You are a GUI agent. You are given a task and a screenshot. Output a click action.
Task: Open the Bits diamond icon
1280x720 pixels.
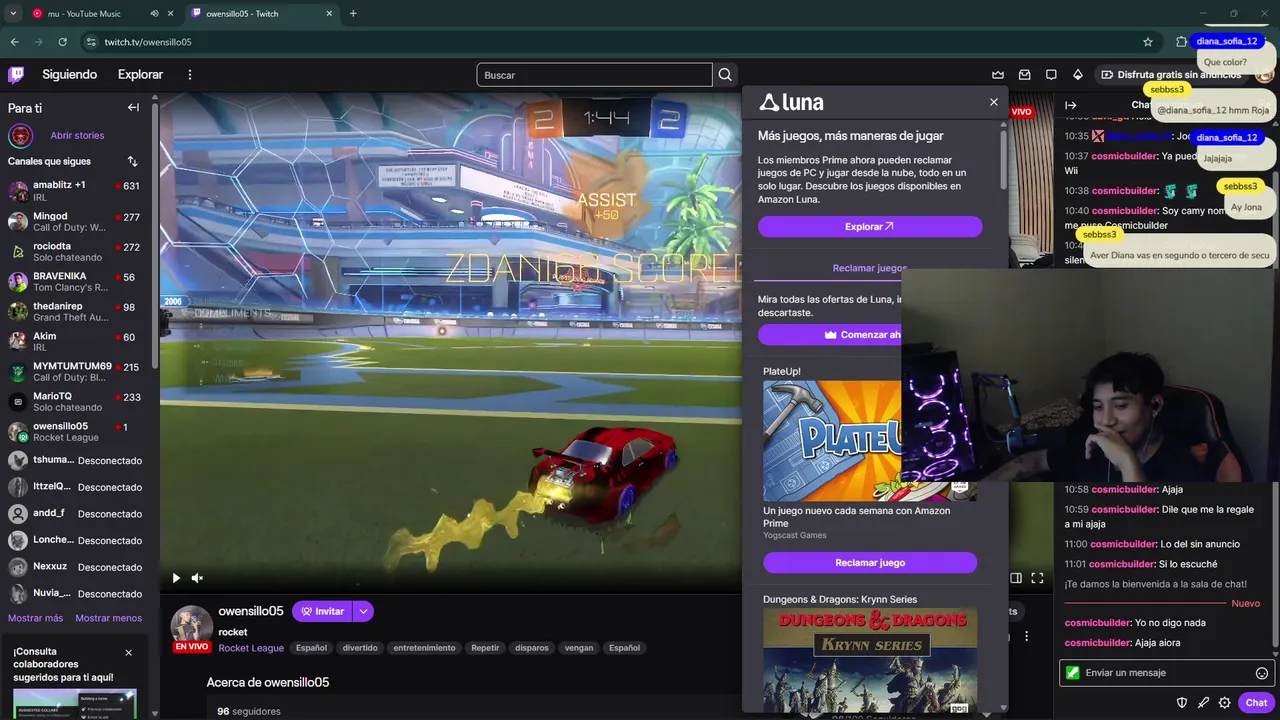click(1078, 75)
